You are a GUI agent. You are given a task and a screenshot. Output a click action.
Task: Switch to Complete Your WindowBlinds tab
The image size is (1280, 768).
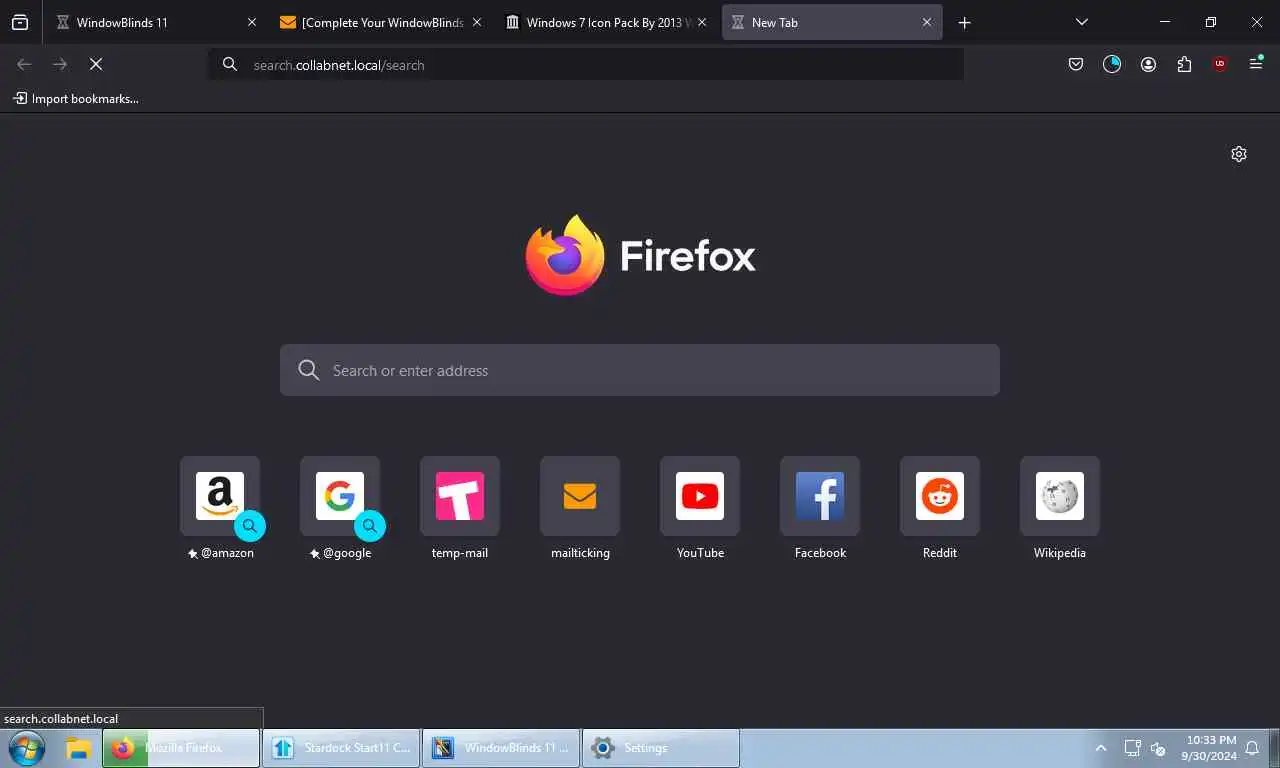click(381, 22)
